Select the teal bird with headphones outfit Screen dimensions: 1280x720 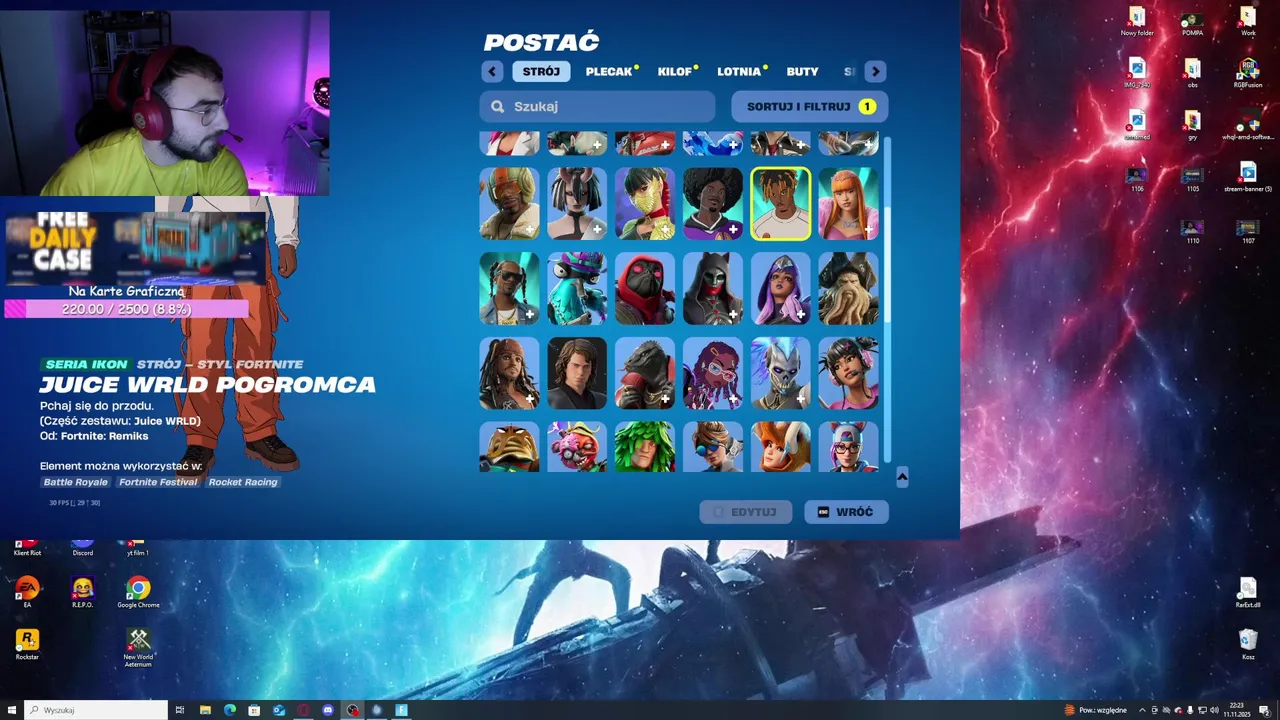pos(577,289)
